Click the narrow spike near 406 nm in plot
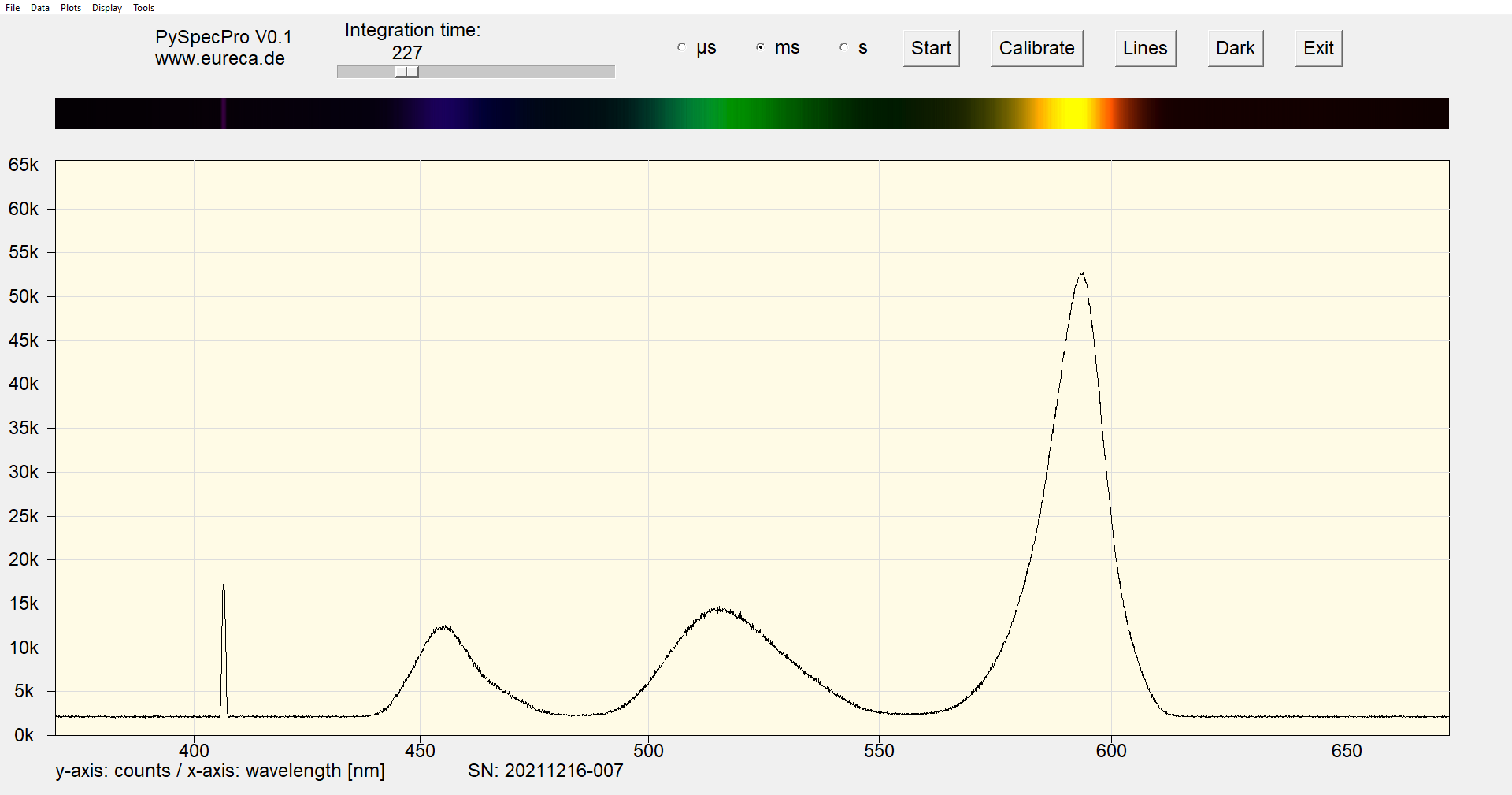The image size is (1512, 795). click(x=224, y=585)
